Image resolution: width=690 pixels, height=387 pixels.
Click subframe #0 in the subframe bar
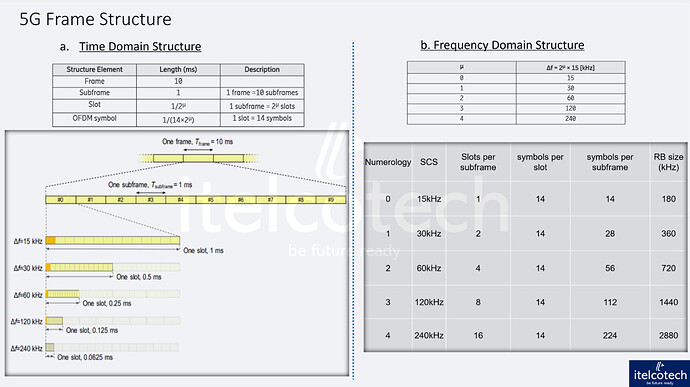(61, 200)
